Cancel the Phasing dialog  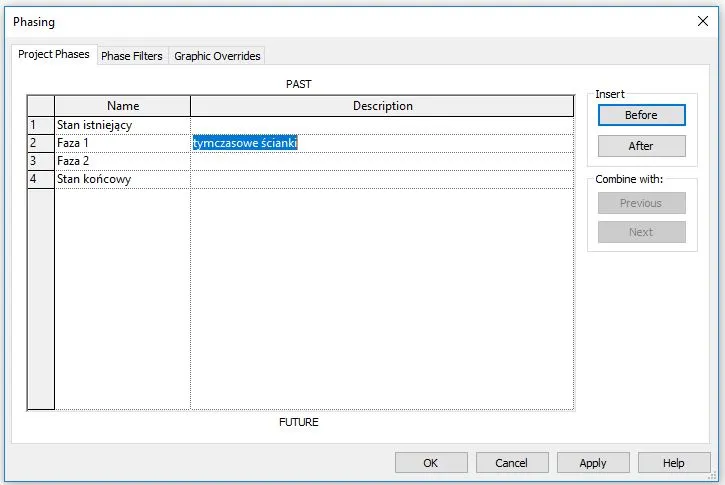click(x=511, y=463)
